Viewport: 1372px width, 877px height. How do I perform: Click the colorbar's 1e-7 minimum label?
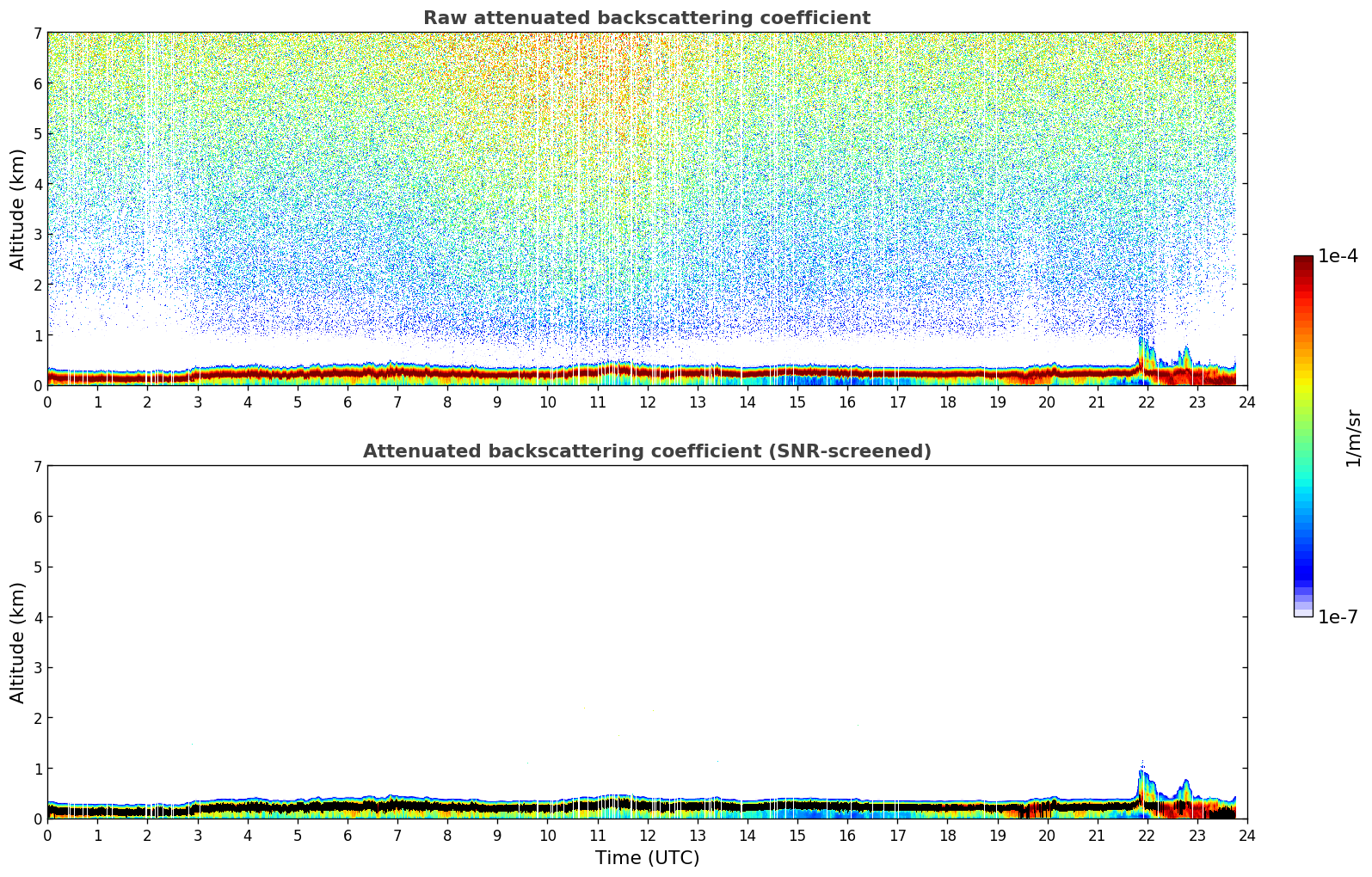(1338, 617)
